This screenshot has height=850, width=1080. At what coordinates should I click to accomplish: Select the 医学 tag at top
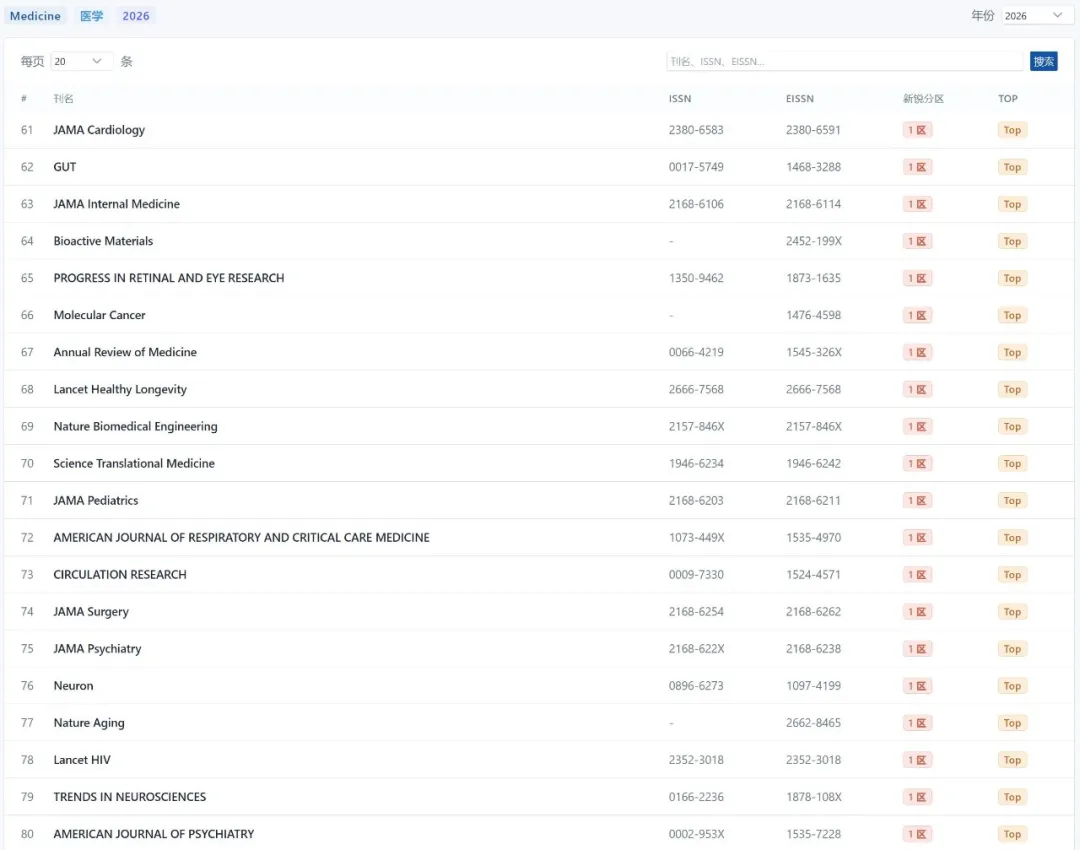[91, 16]
